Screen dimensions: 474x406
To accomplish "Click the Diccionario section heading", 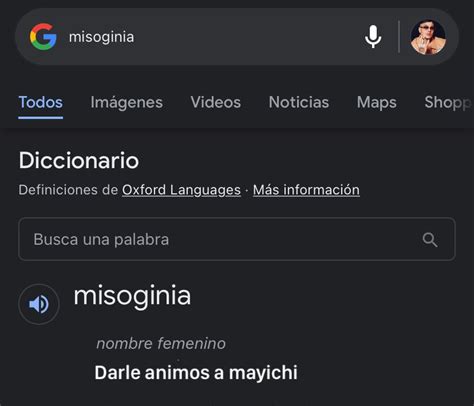I will [79, 160].
